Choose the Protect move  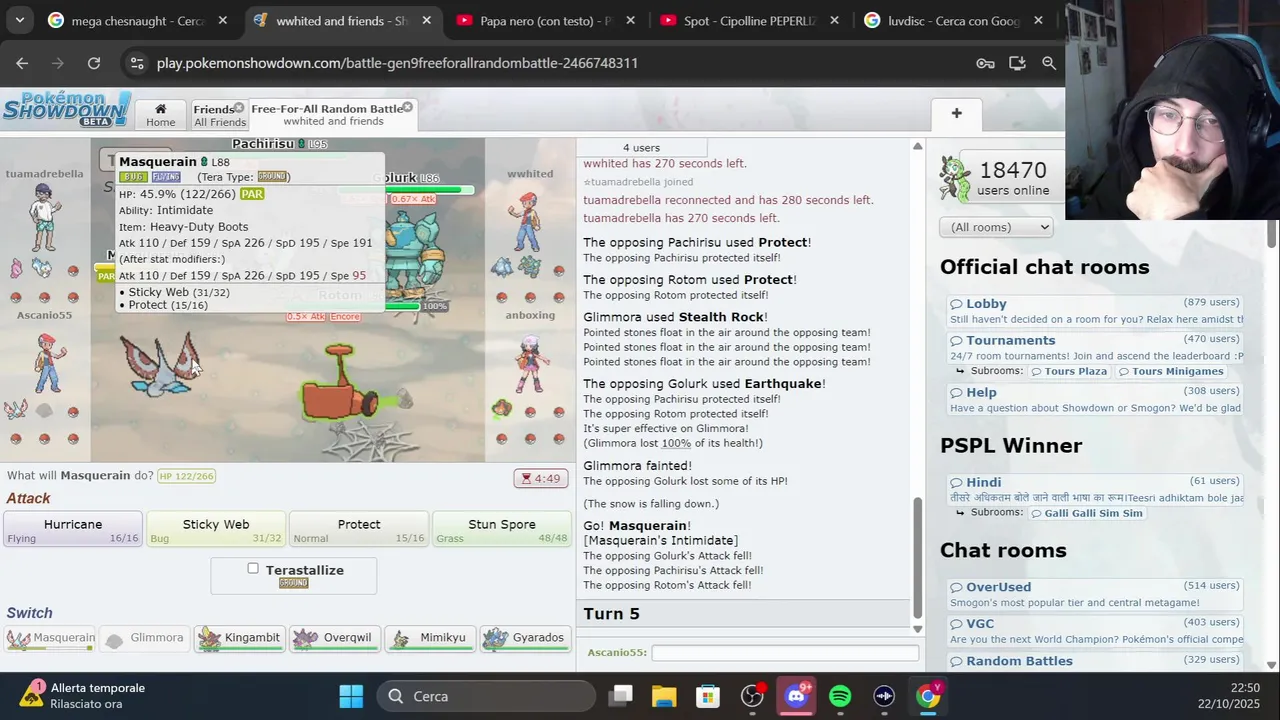coord(359,530)
